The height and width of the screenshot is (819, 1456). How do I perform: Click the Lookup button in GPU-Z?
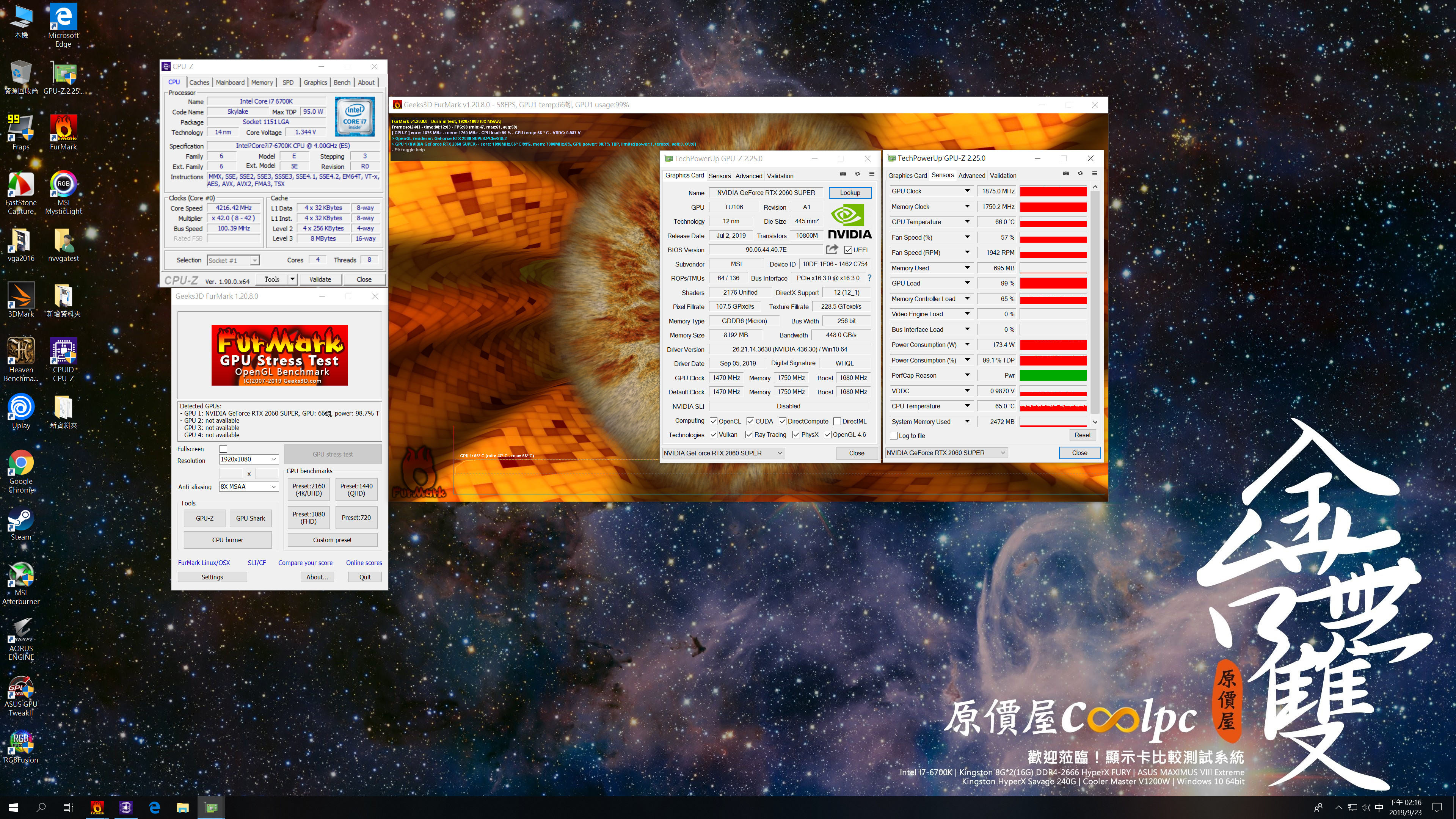tap(850, 193)
